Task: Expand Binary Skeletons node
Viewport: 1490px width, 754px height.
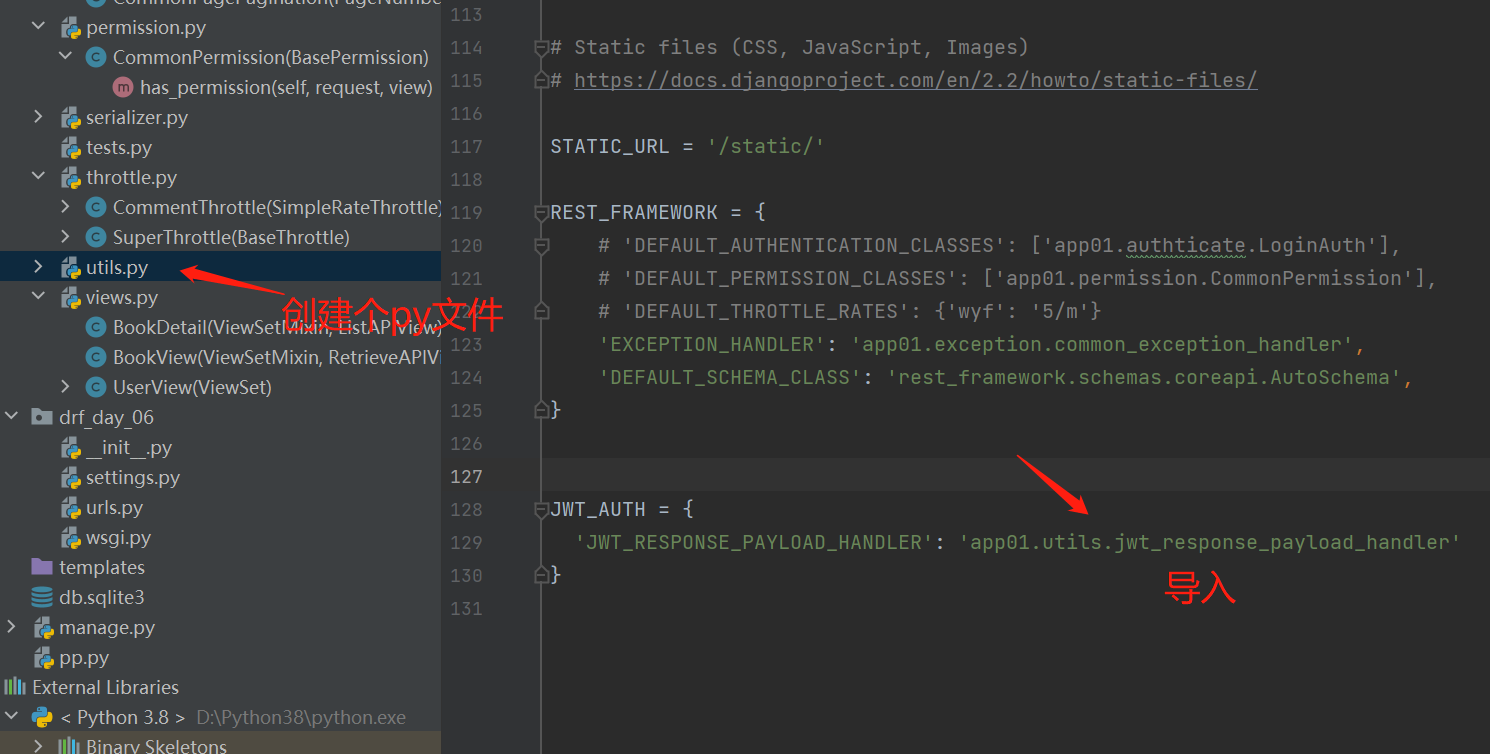Action: (x=39, y=746)
